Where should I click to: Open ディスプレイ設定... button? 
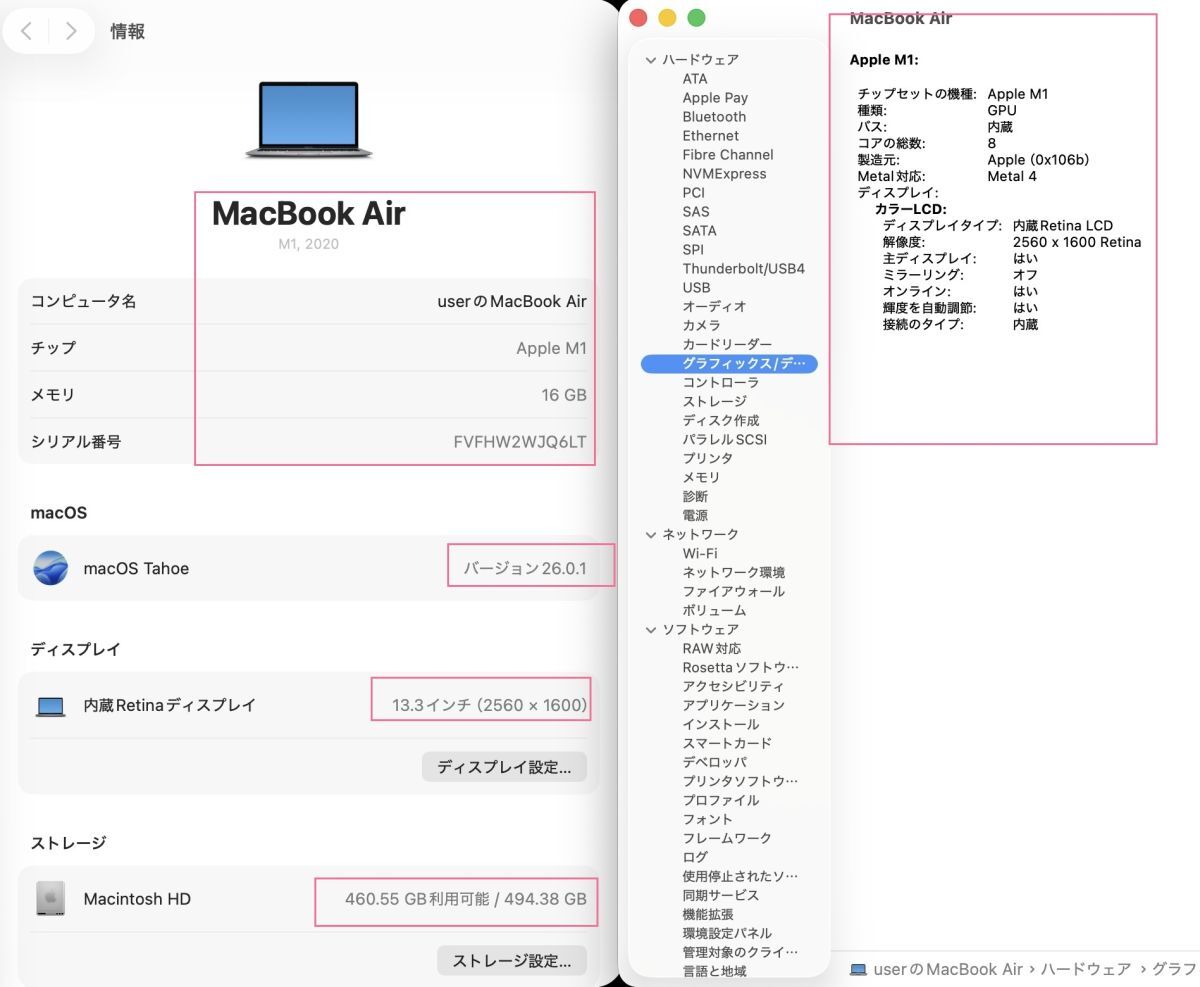click(504, 767)
